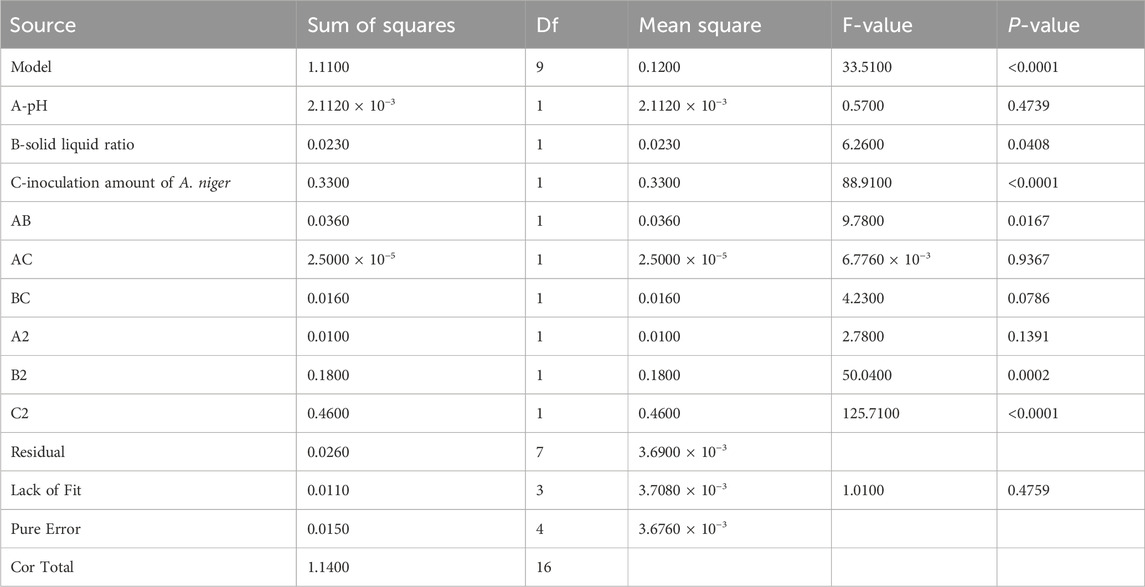
Task: Click the Lack of Fit row label
Action: pyautogui.click(x=45, y=491)
